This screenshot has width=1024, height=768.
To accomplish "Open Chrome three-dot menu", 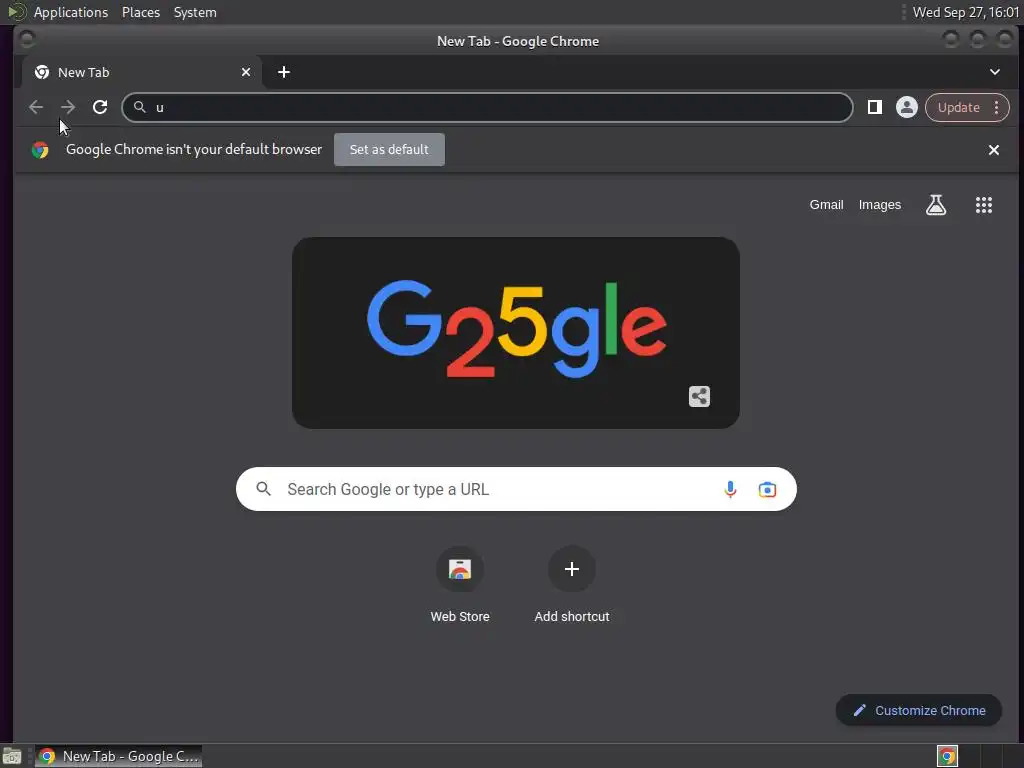I will pyautogui.click(x=997, y=107).
